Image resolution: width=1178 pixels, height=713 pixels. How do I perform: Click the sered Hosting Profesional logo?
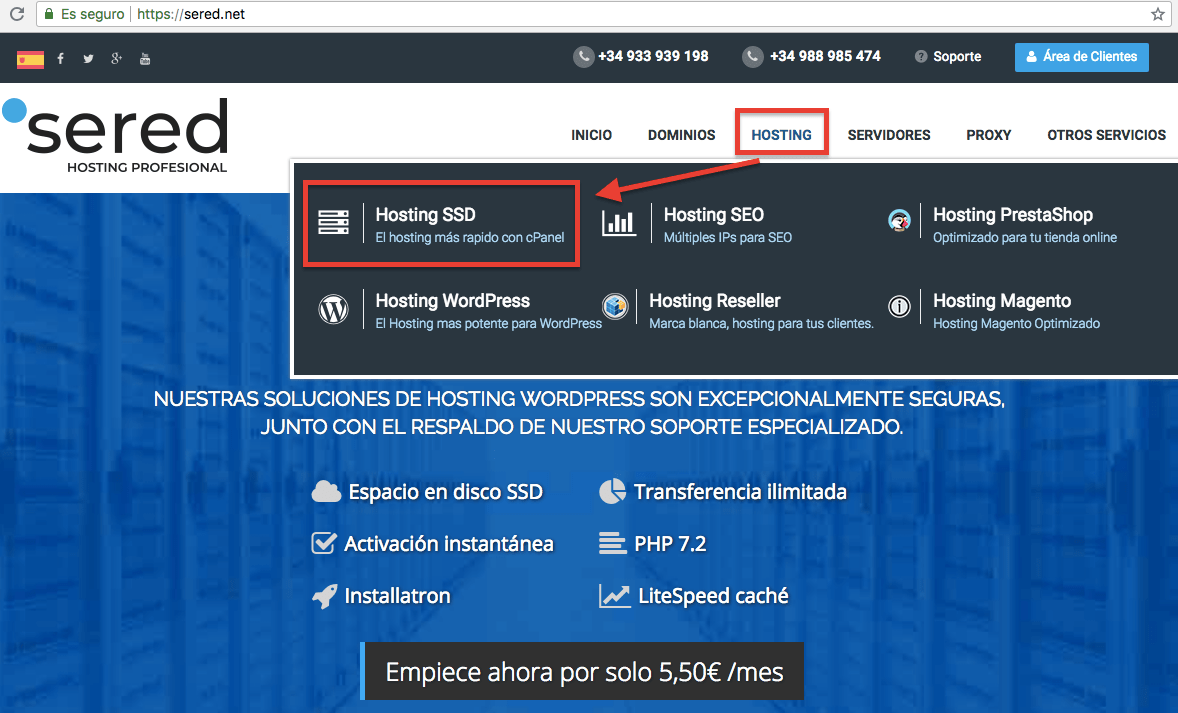tap(115, 135)
